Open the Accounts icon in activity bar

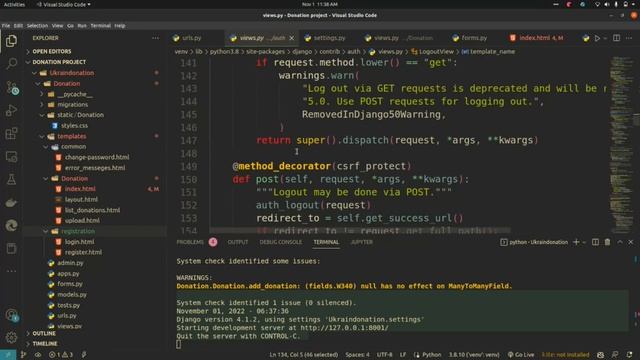[x=11, y=315]
